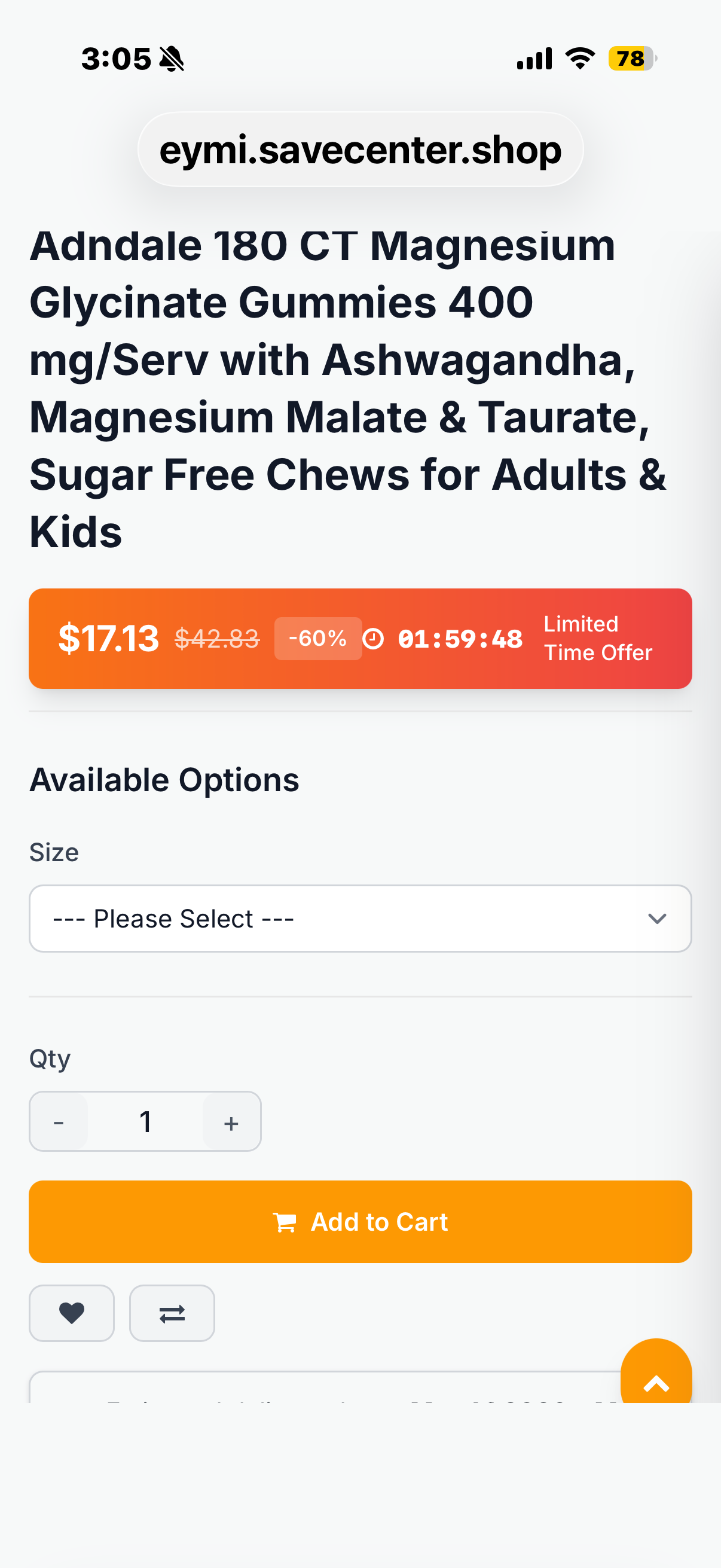Tap the cart icon in Add to Cart
Screen dimensions: 721x1568
click(x=285, y=1222)
